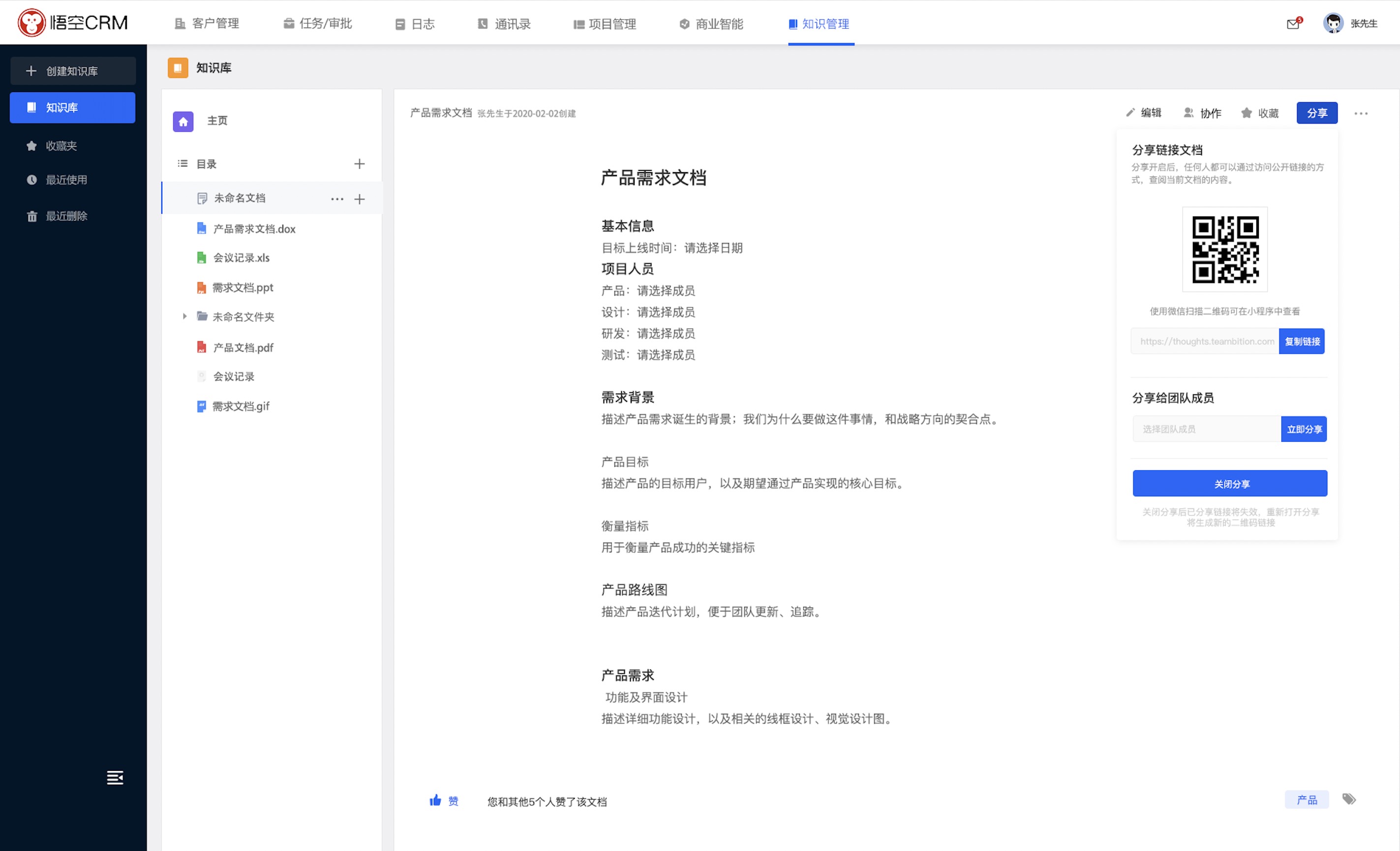Open the 商业智能 menu
Image resolution: width=1400 pixels, height=851 pixels.
pos(711,24)
